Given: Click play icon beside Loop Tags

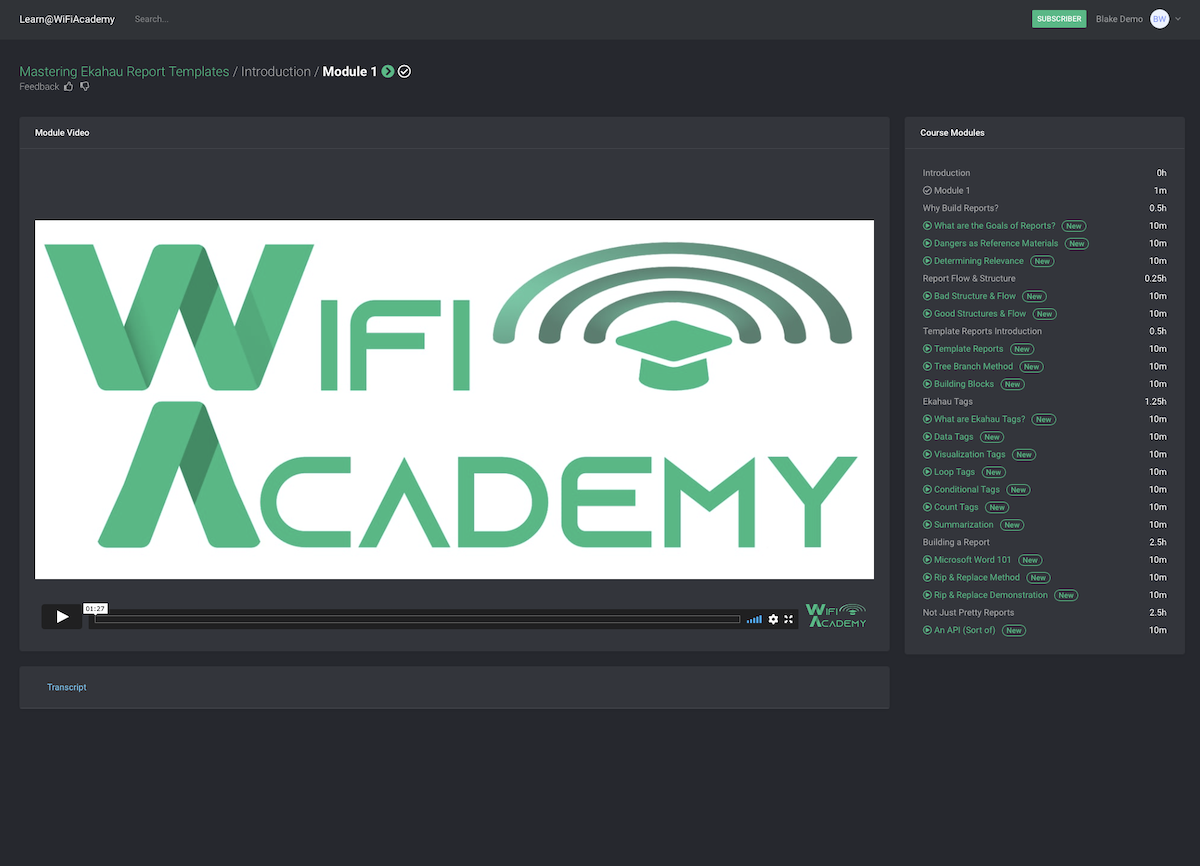Looking at the screenshot, I should click(927, 472).
